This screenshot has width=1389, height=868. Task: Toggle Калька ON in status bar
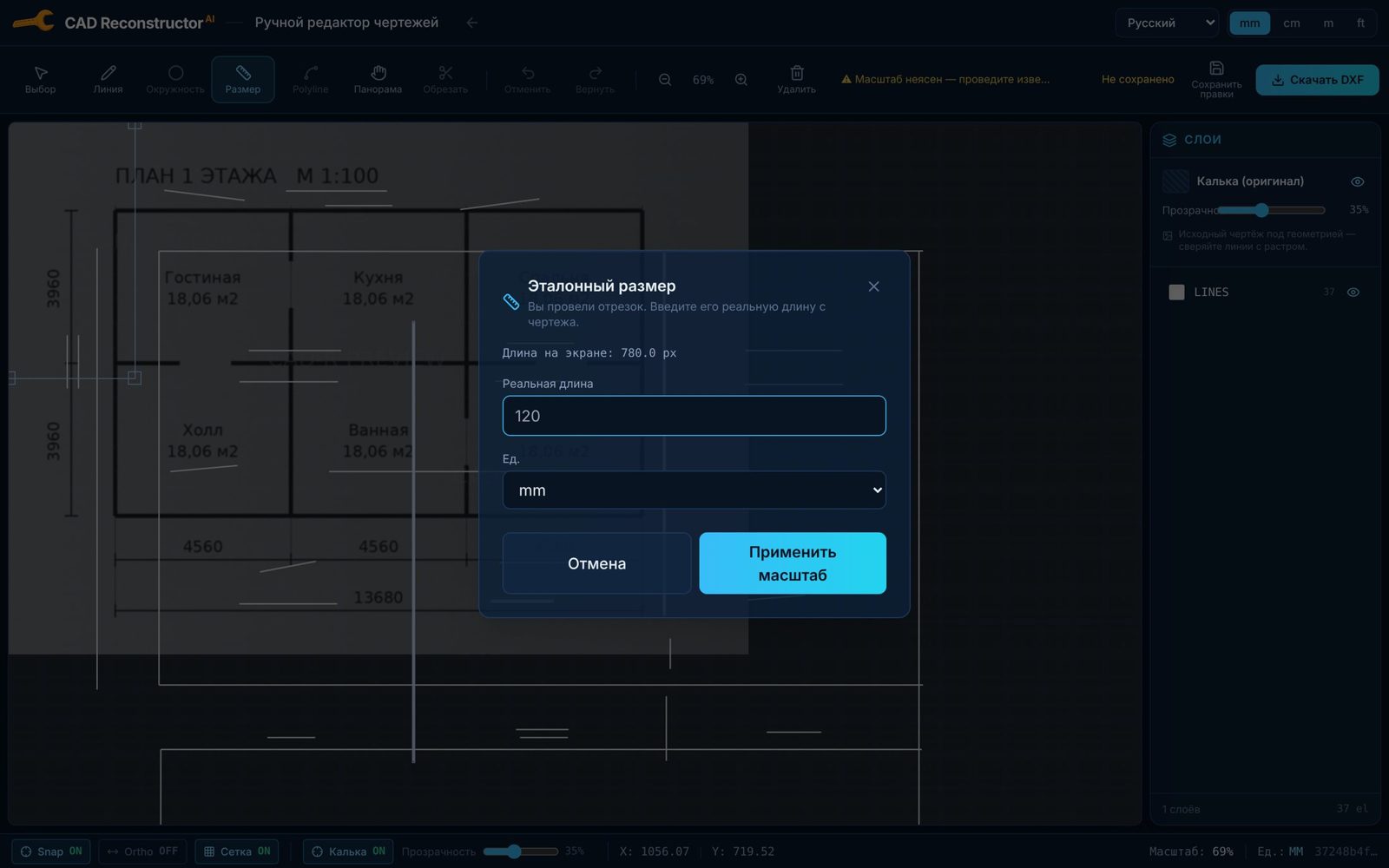[x=348, y=852]
